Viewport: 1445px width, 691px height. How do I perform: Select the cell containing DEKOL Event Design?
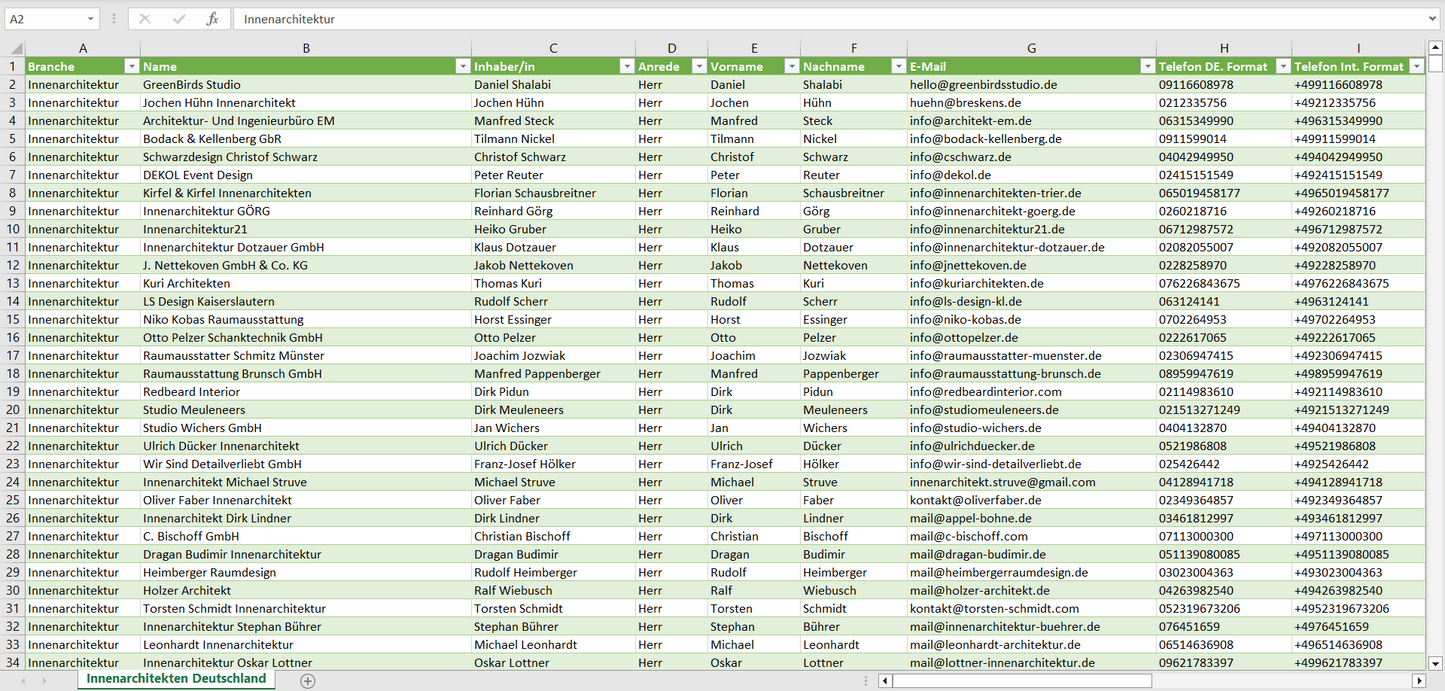click(198, 175)
